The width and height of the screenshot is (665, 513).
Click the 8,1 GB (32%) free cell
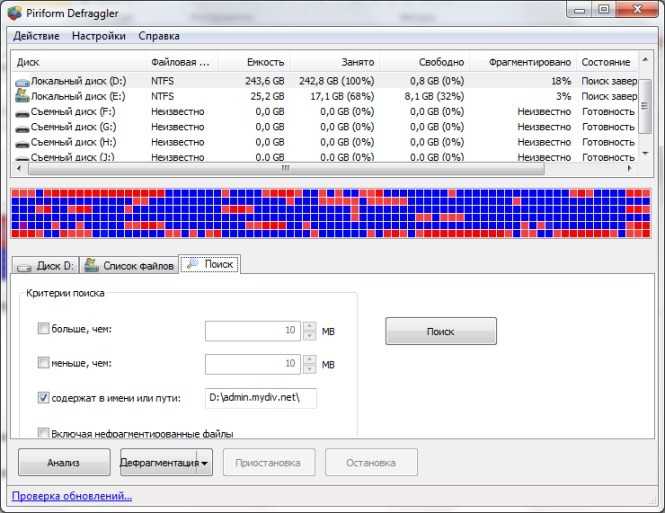pos(434,96)
